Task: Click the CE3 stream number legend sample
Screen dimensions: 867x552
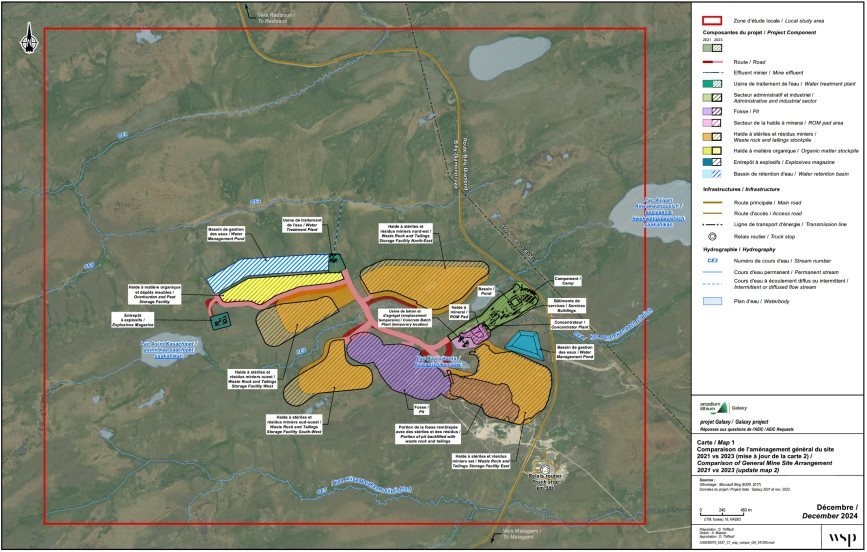Action: tap(713, 261)
